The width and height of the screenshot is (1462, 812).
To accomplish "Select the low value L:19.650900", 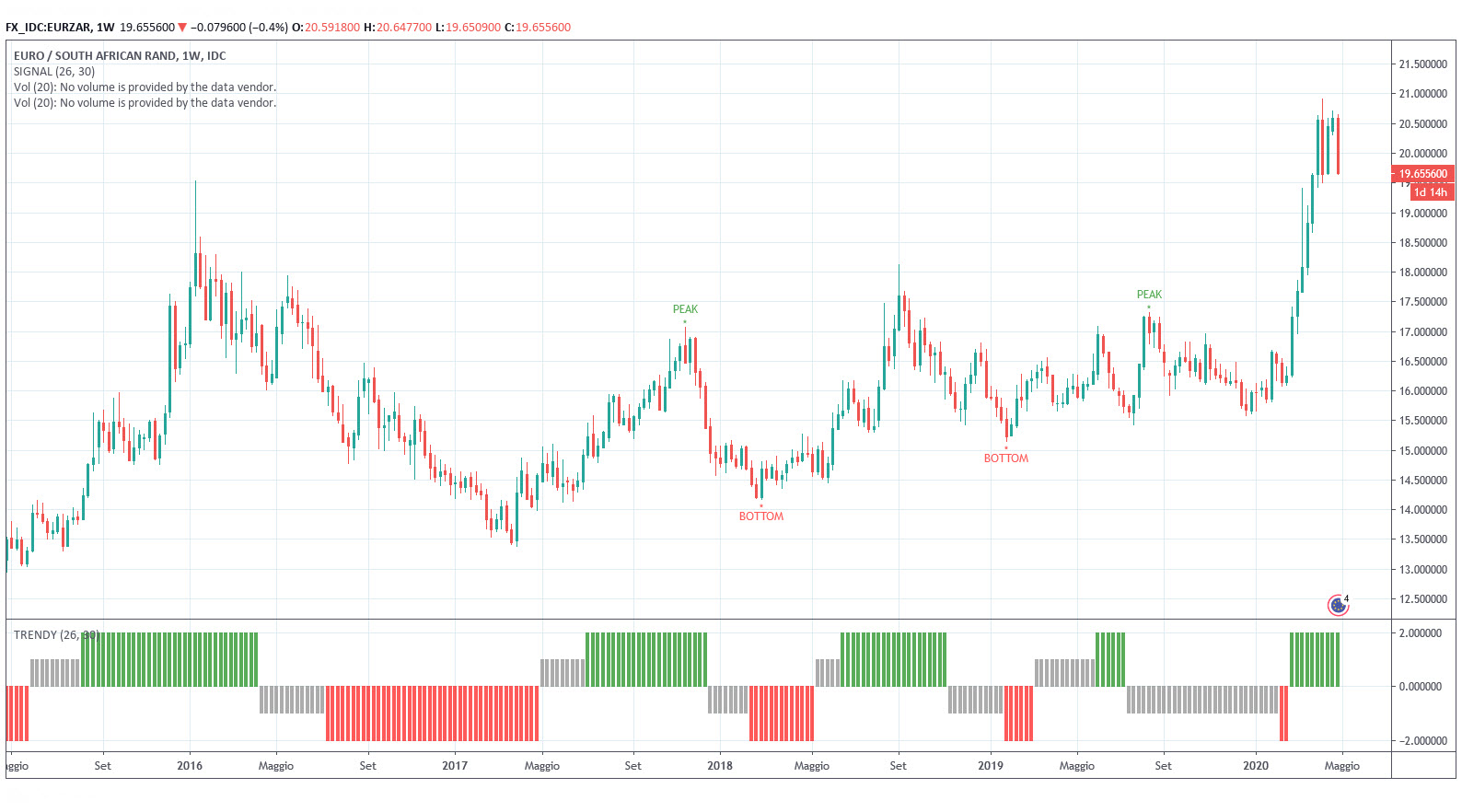I will pos(469,27).
